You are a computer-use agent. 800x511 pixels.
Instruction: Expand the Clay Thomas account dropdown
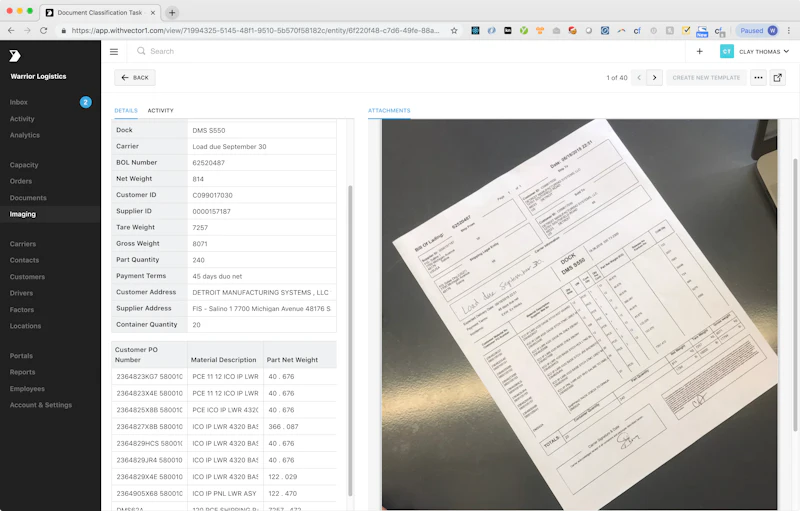point(764,52)
